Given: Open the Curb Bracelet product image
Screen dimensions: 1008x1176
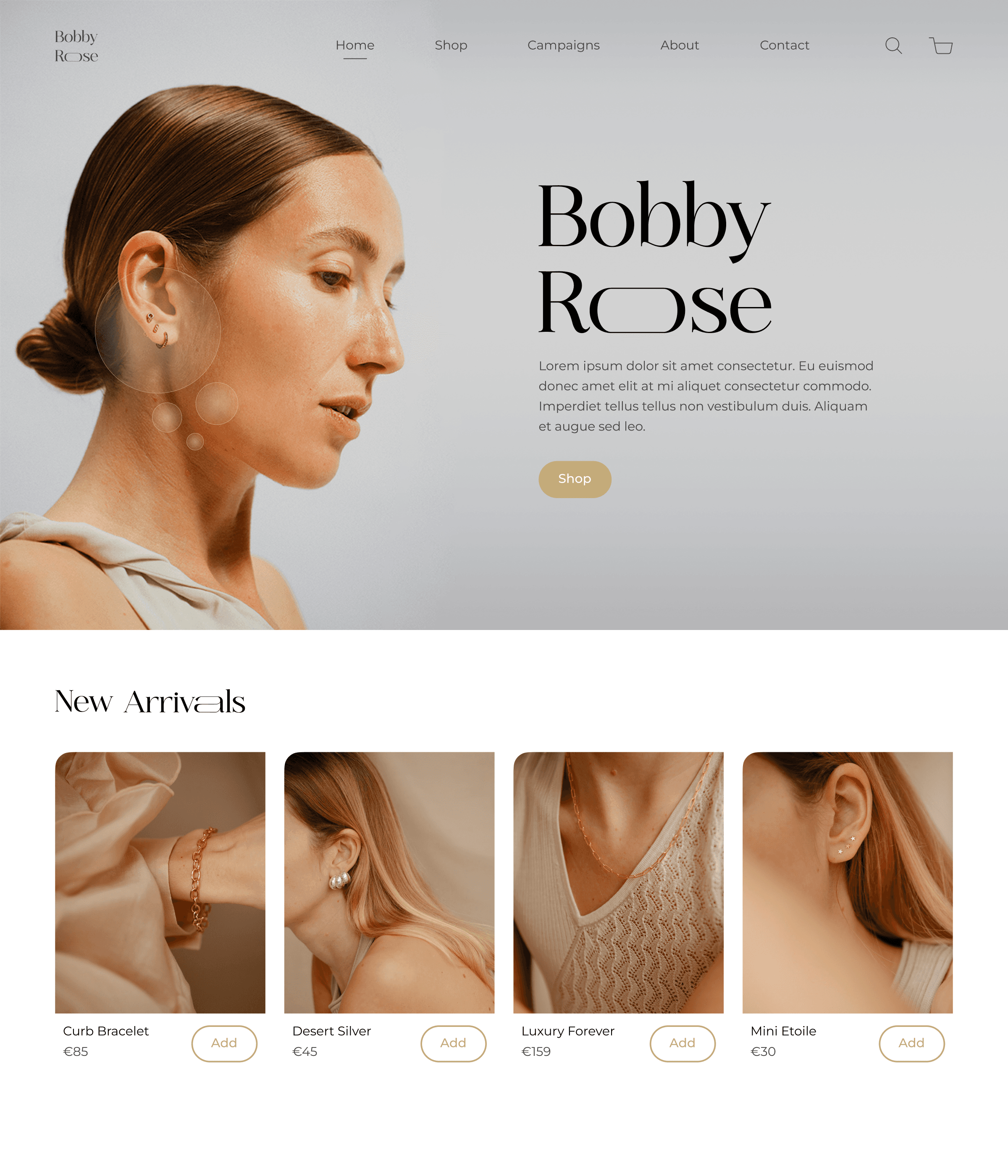Looking at the screenshot, I should coord(160,882).
